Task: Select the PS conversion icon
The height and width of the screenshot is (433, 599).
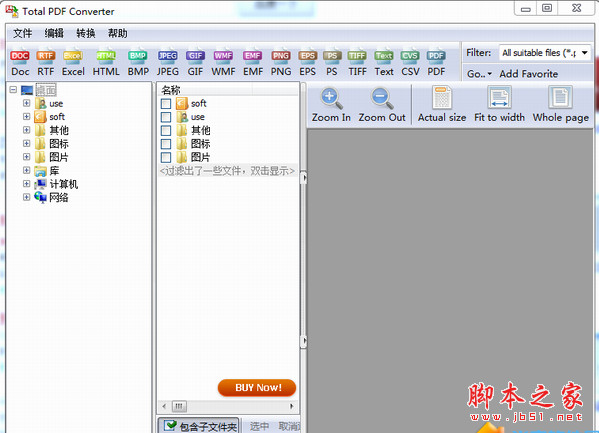Action: [332, 63]
